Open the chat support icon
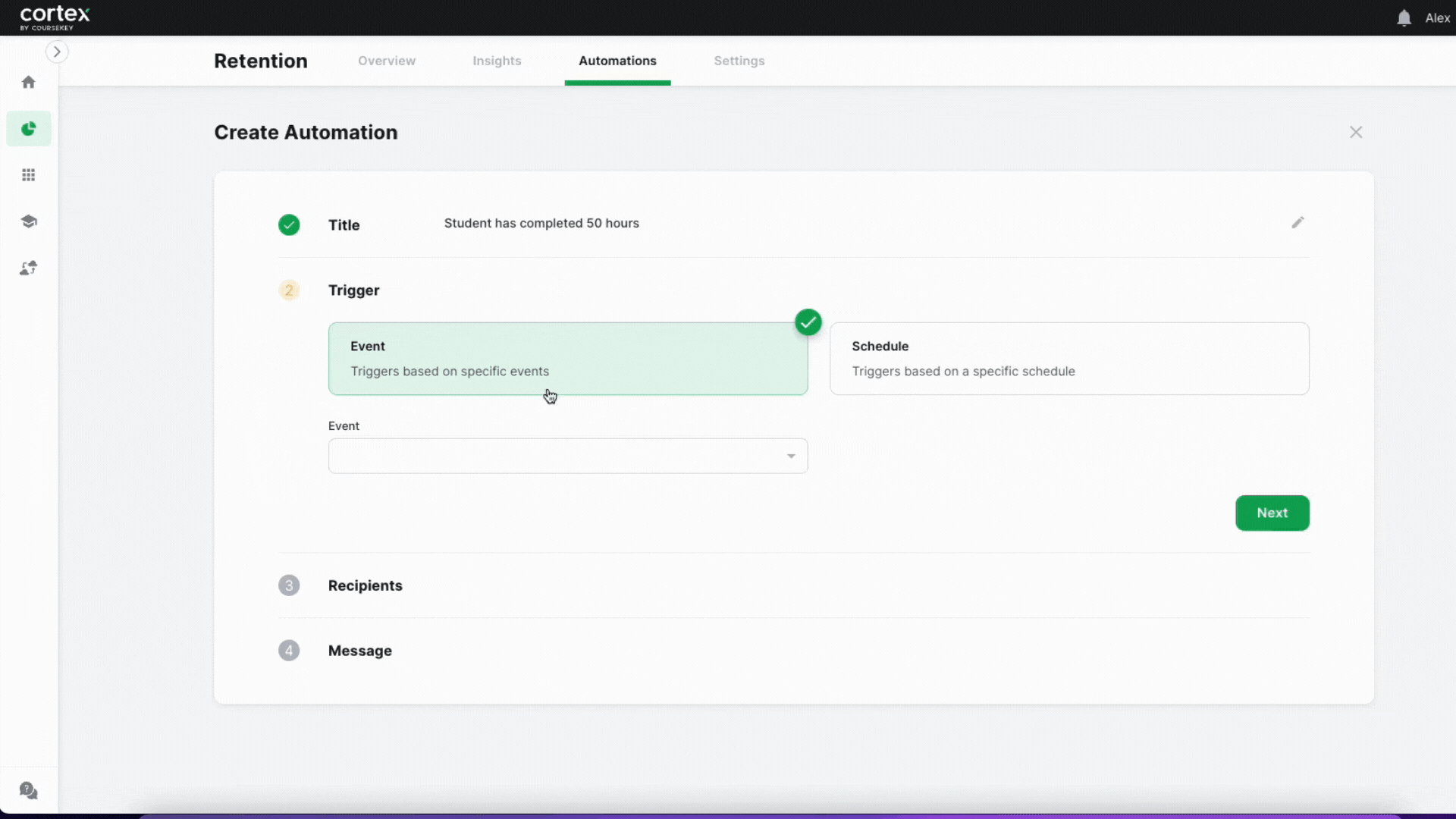 [29, 791]
